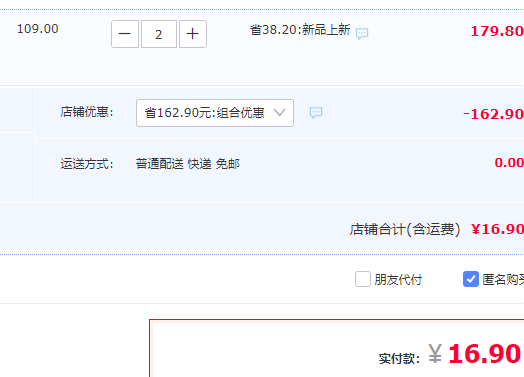Screen dimensions: 524x377
Task: Click the 普通配送 快递 免邮 shipping text
Action: point(187,164)
